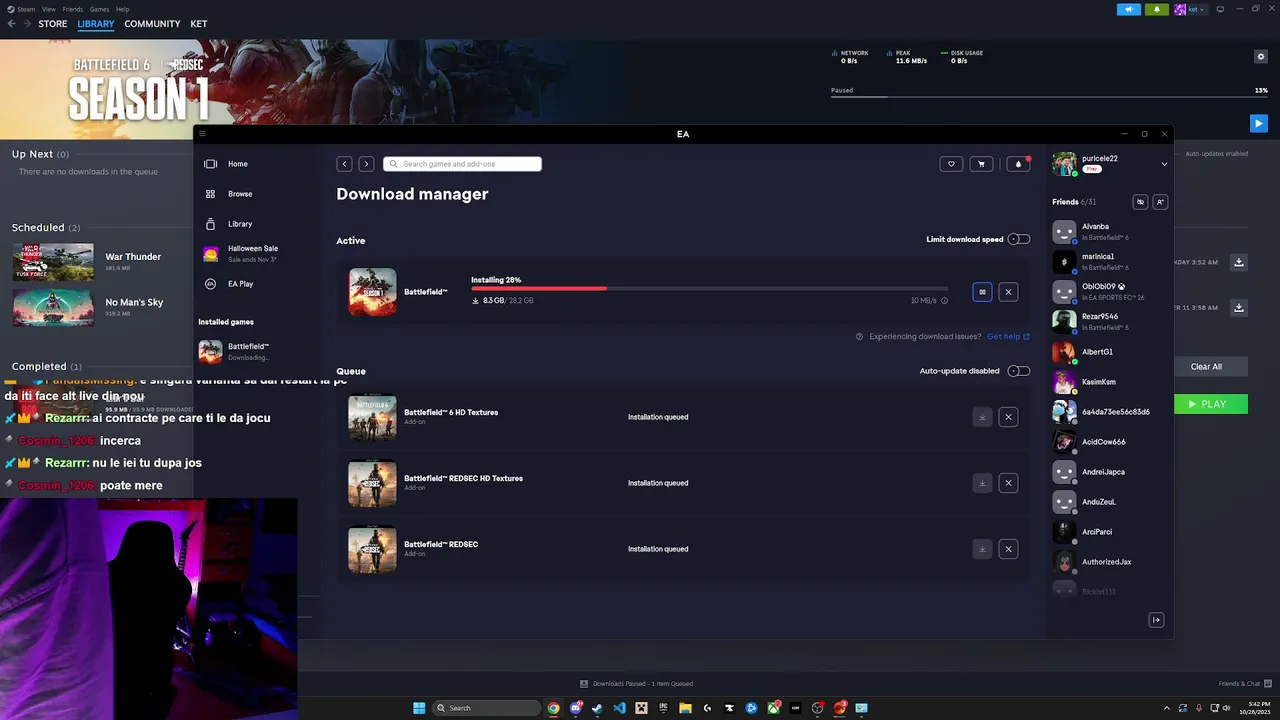The image size is (1280, 720).
Task: Cancel the active Battlefield download
Action: (1008, 292)
